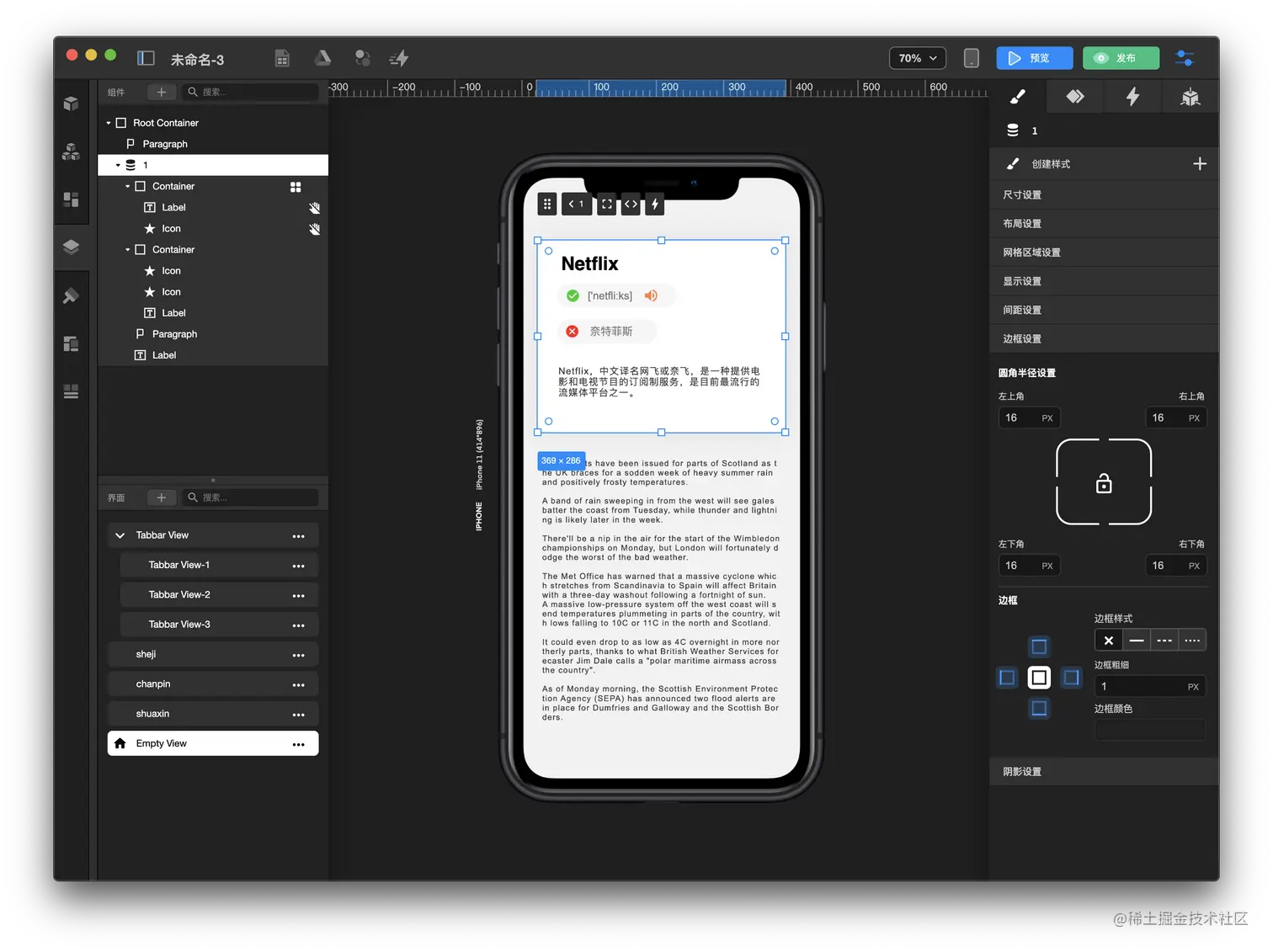Collapse the Tabbar View group chevron

(x=120, y=535)
